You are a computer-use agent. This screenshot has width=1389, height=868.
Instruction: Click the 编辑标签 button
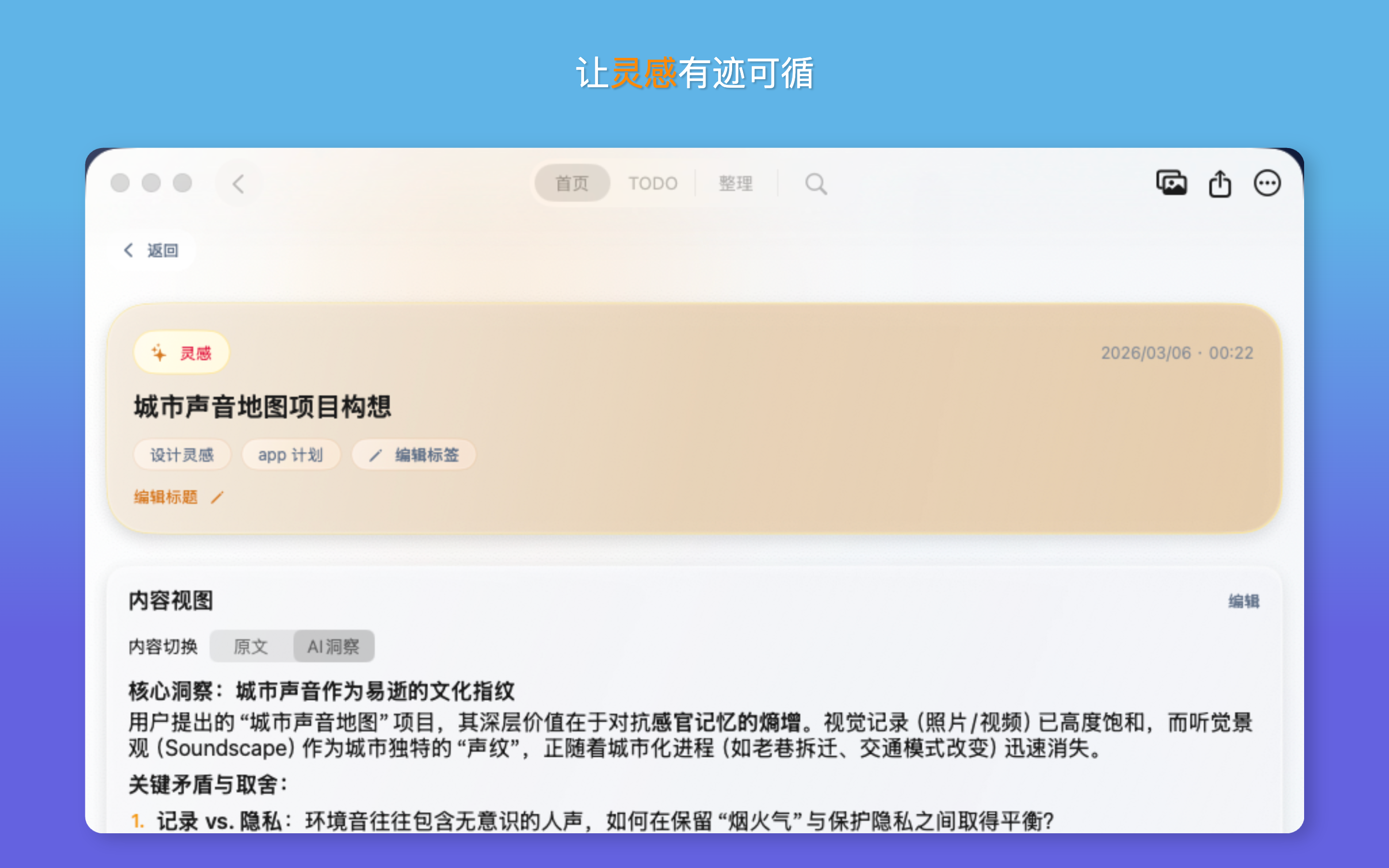tap(414, 455)
